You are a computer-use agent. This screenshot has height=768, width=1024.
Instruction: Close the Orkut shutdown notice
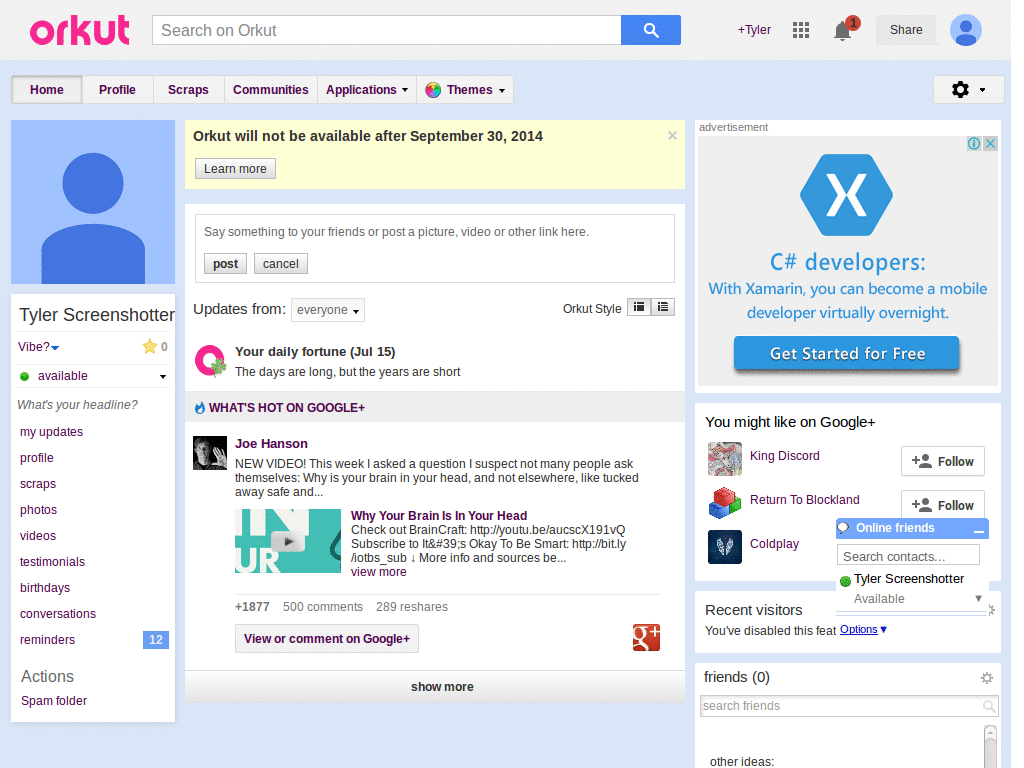tap(672, 136)
